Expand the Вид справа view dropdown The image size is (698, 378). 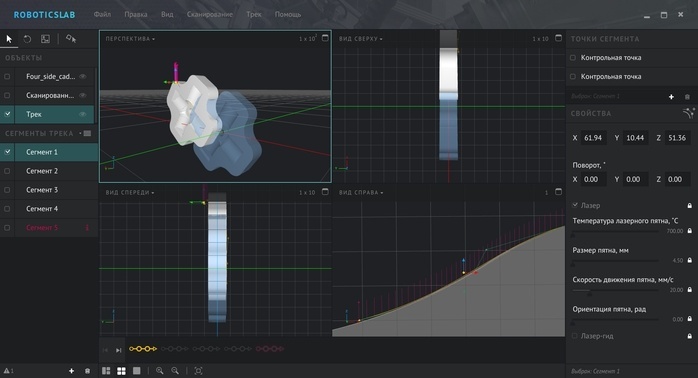click(x=361, y=192)
